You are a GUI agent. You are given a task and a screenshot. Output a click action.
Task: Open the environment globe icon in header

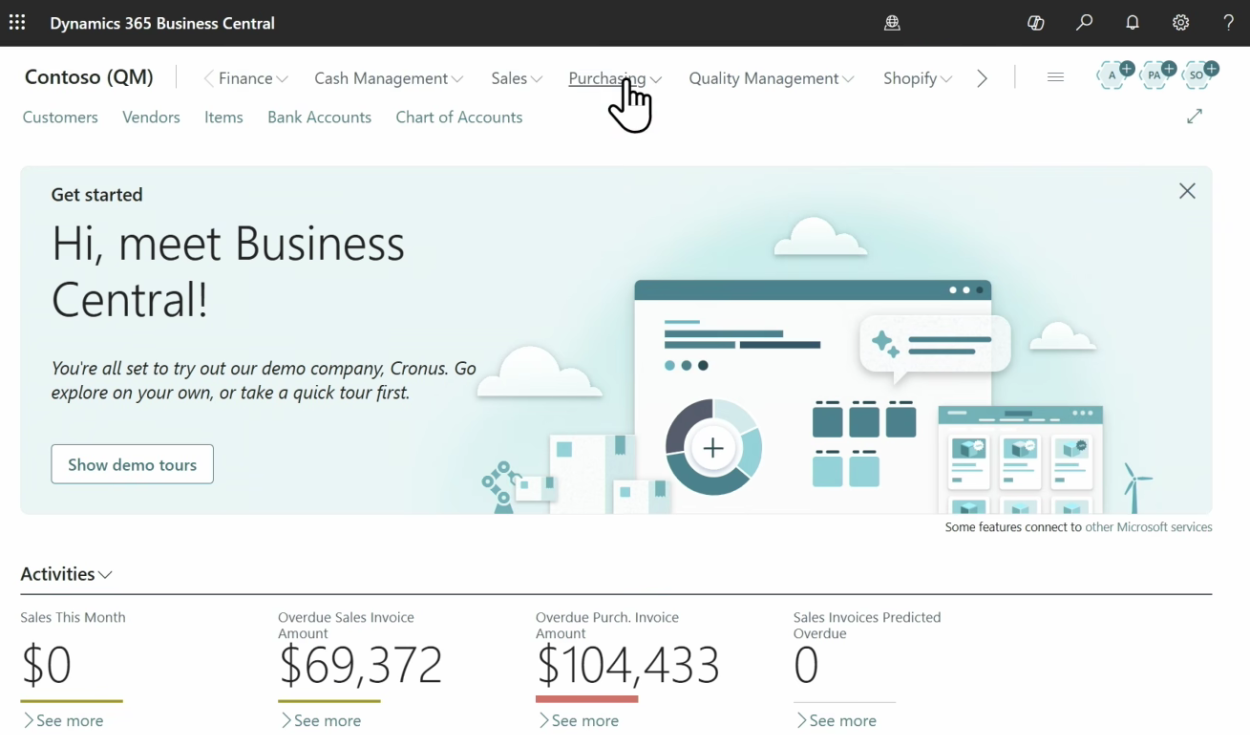[x=892, y=23]
